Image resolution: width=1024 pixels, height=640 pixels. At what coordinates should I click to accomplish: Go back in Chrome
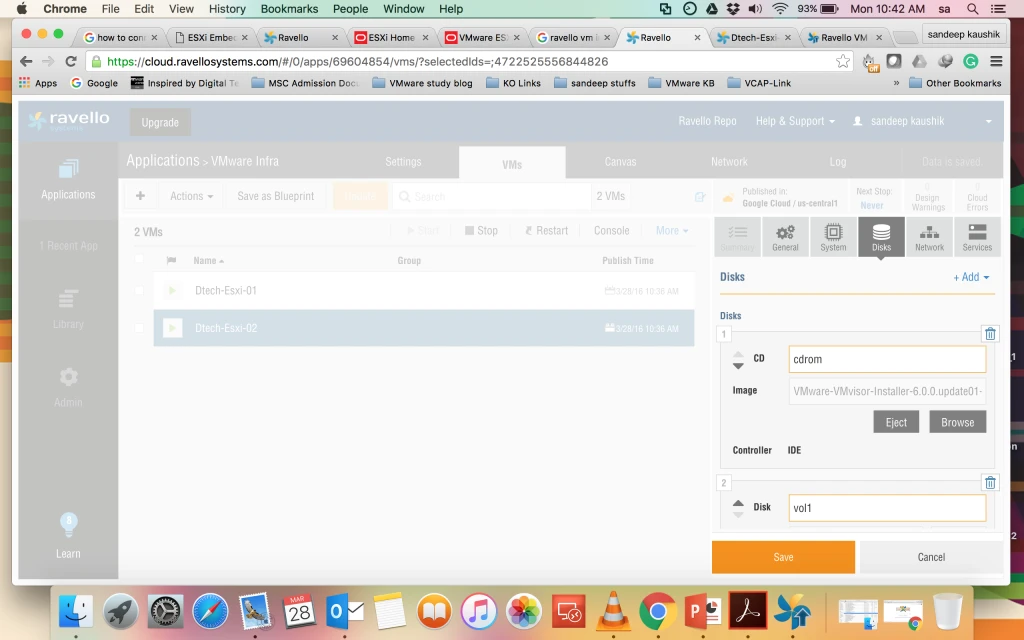26,61
